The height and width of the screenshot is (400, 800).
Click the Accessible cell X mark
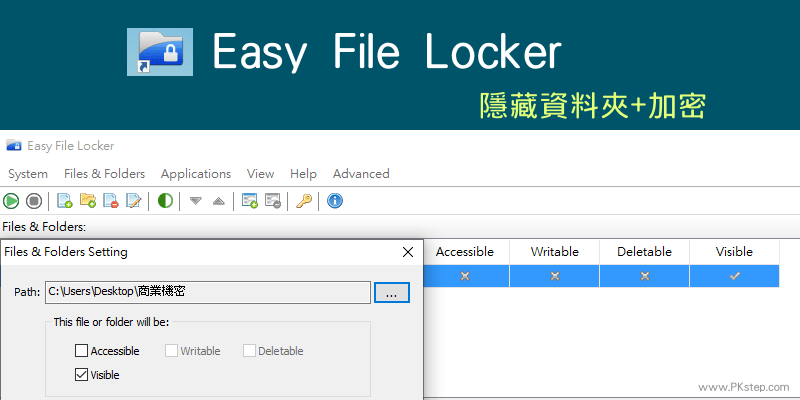pyautogui.click(x=464, y=276)
